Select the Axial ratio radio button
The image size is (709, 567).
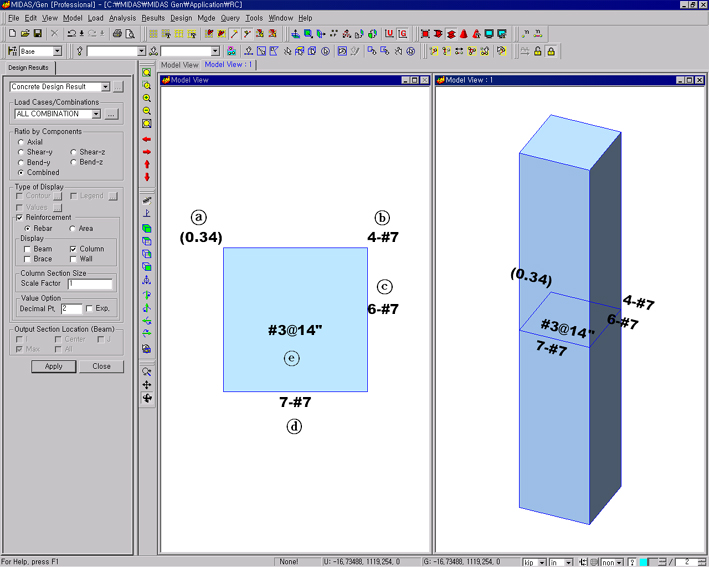click(x=22, y=142)
